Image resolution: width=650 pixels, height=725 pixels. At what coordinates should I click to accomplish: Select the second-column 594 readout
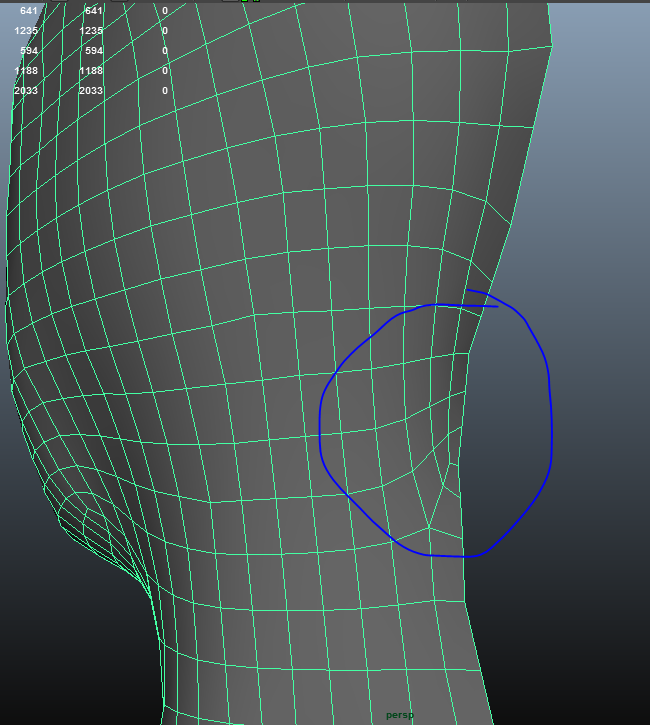click(x=94, y=51)
